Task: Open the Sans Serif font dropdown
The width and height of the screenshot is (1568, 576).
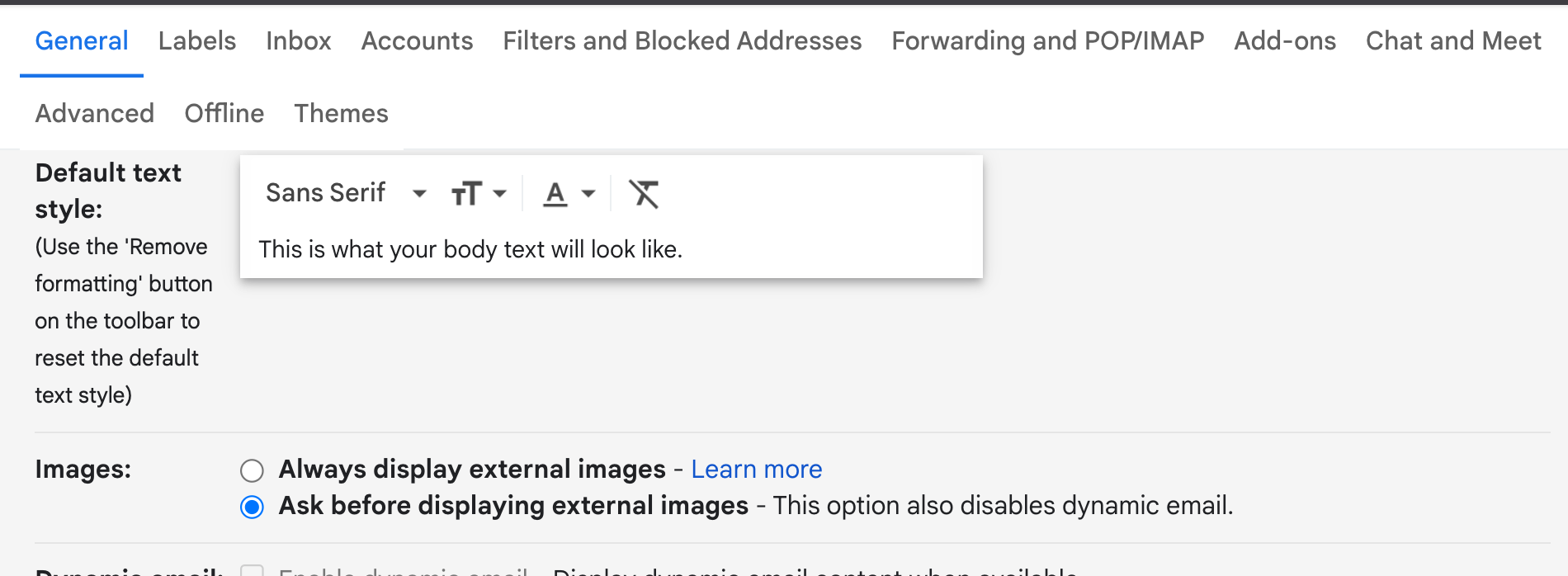Action: (346, 193)
